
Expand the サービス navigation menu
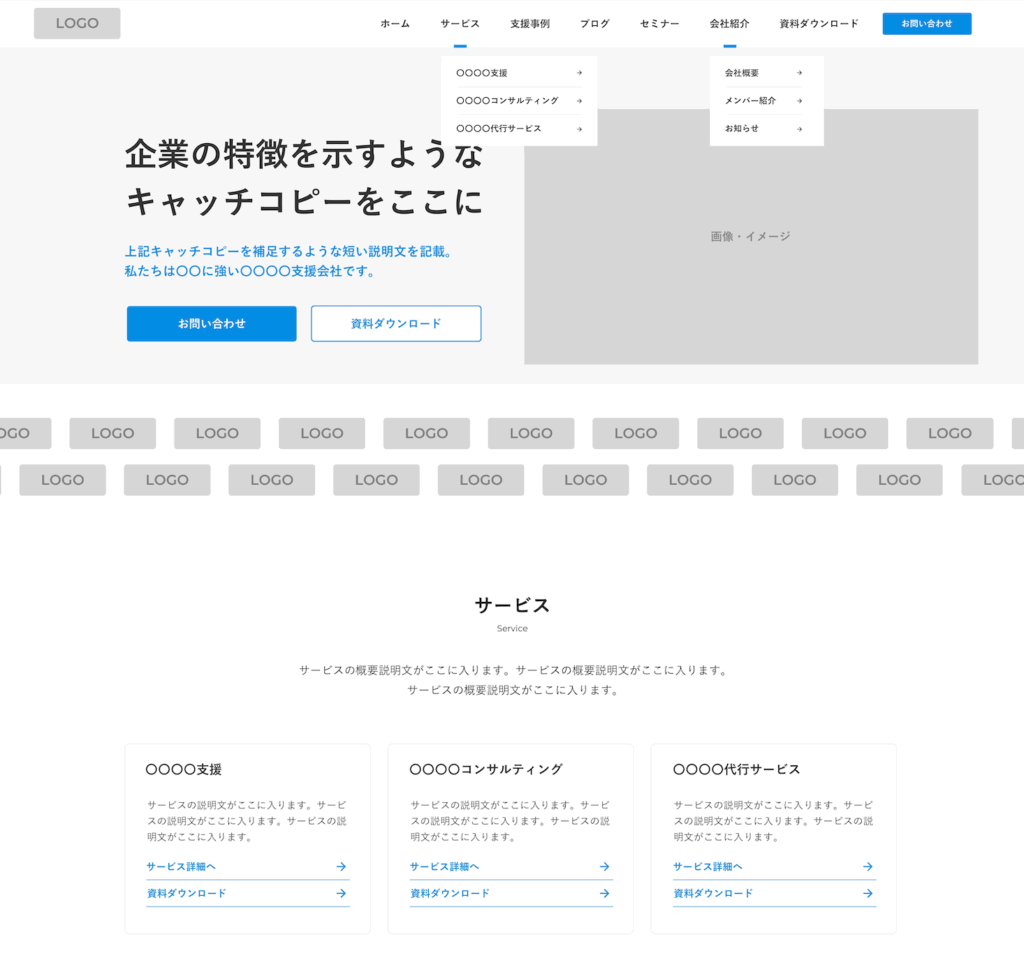click(459, 24)
